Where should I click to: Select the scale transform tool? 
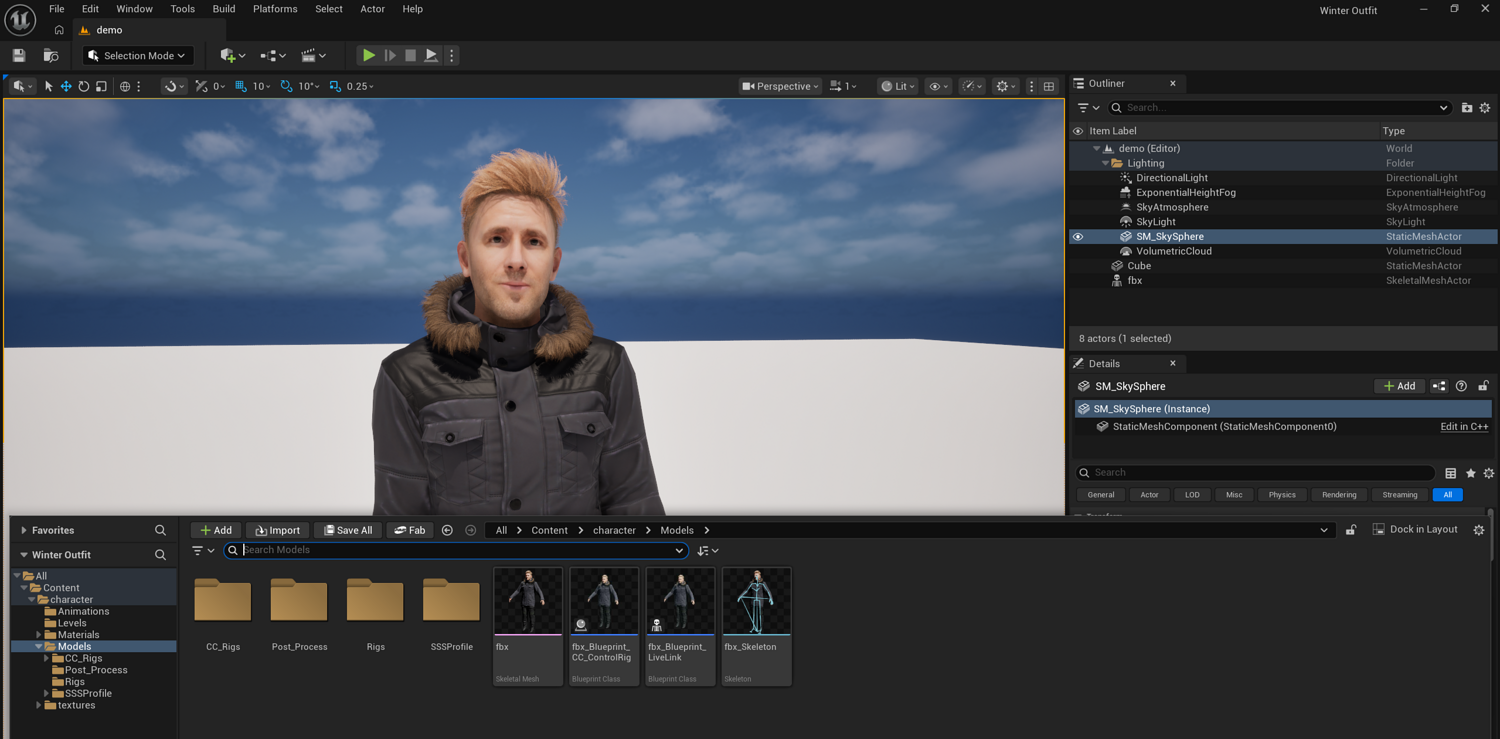[x=101, y=87]
